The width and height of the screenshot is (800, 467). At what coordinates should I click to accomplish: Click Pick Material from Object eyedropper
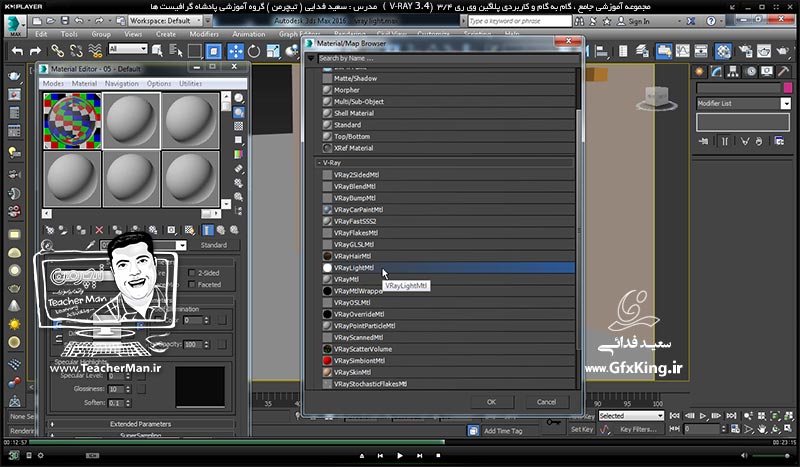coord(90,245)
